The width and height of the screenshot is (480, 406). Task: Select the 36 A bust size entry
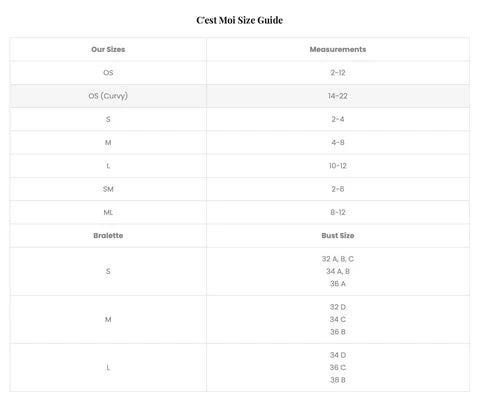click(338, 284)
